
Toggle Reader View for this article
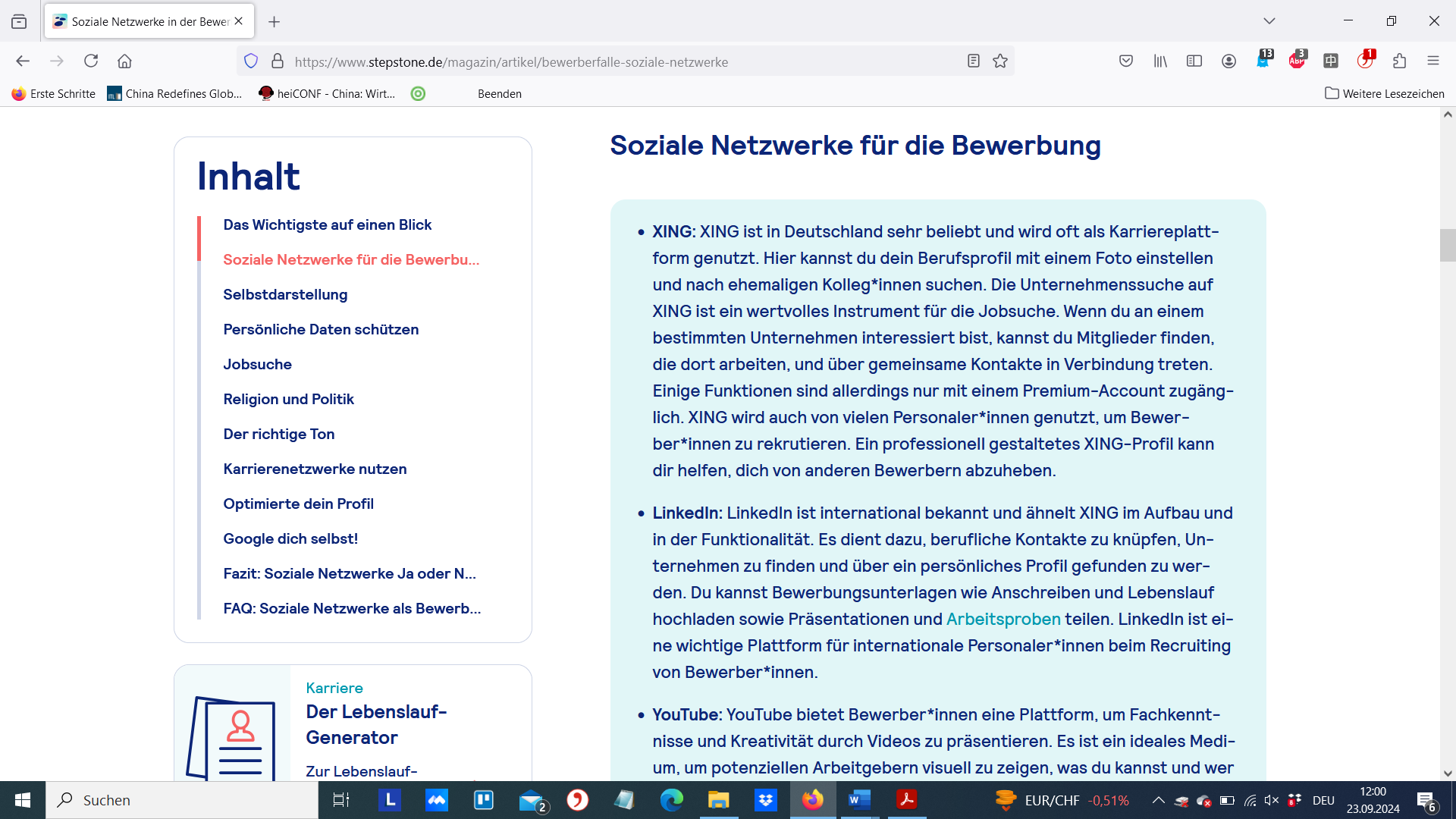(x=974, y=61)
